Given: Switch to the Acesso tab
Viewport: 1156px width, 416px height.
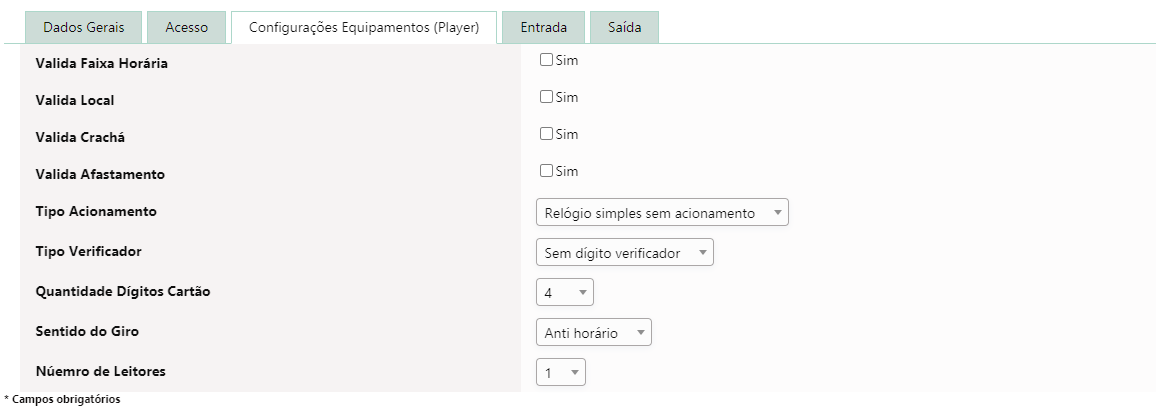Looking at the screenshot, I should point(187,28).
